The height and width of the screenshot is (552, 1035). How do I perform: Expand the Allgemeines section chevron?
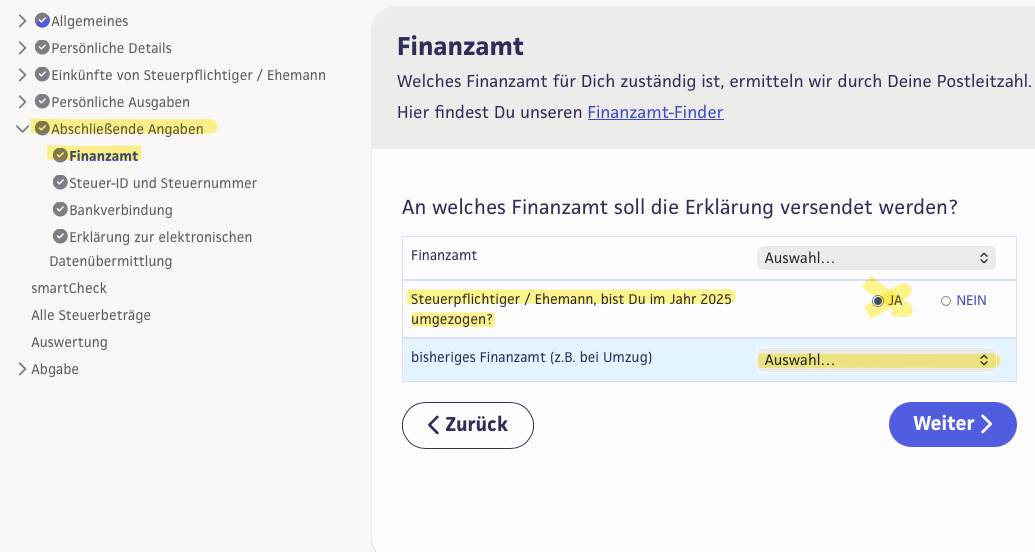click(x=23, y=20)
